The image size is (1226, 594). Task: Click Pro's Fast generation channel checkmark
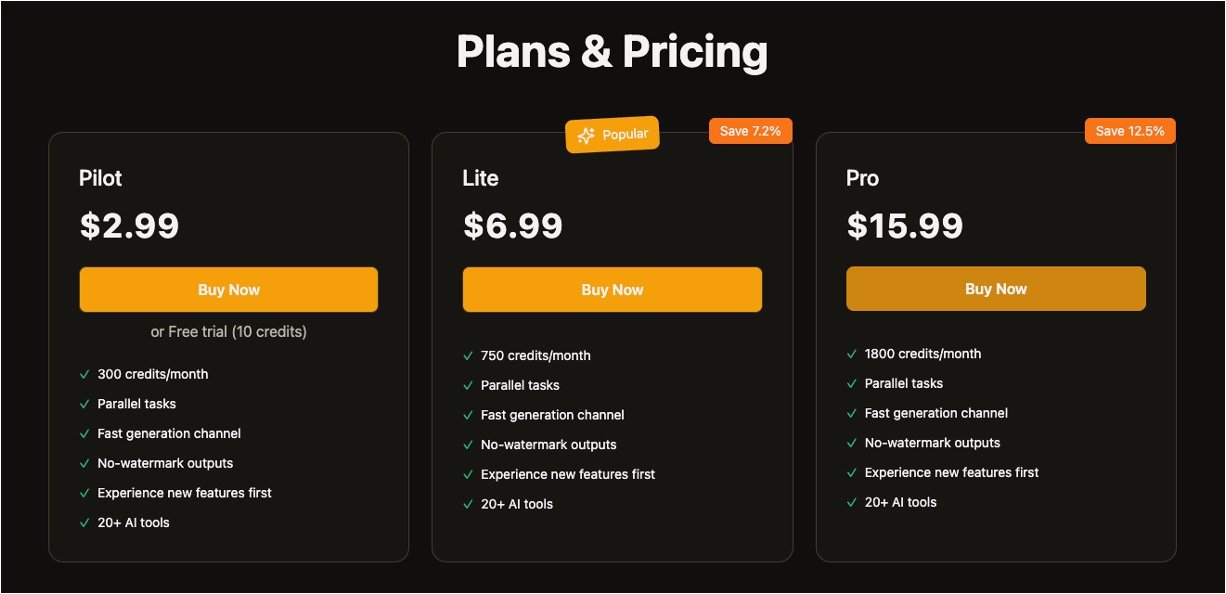point(852,413)
